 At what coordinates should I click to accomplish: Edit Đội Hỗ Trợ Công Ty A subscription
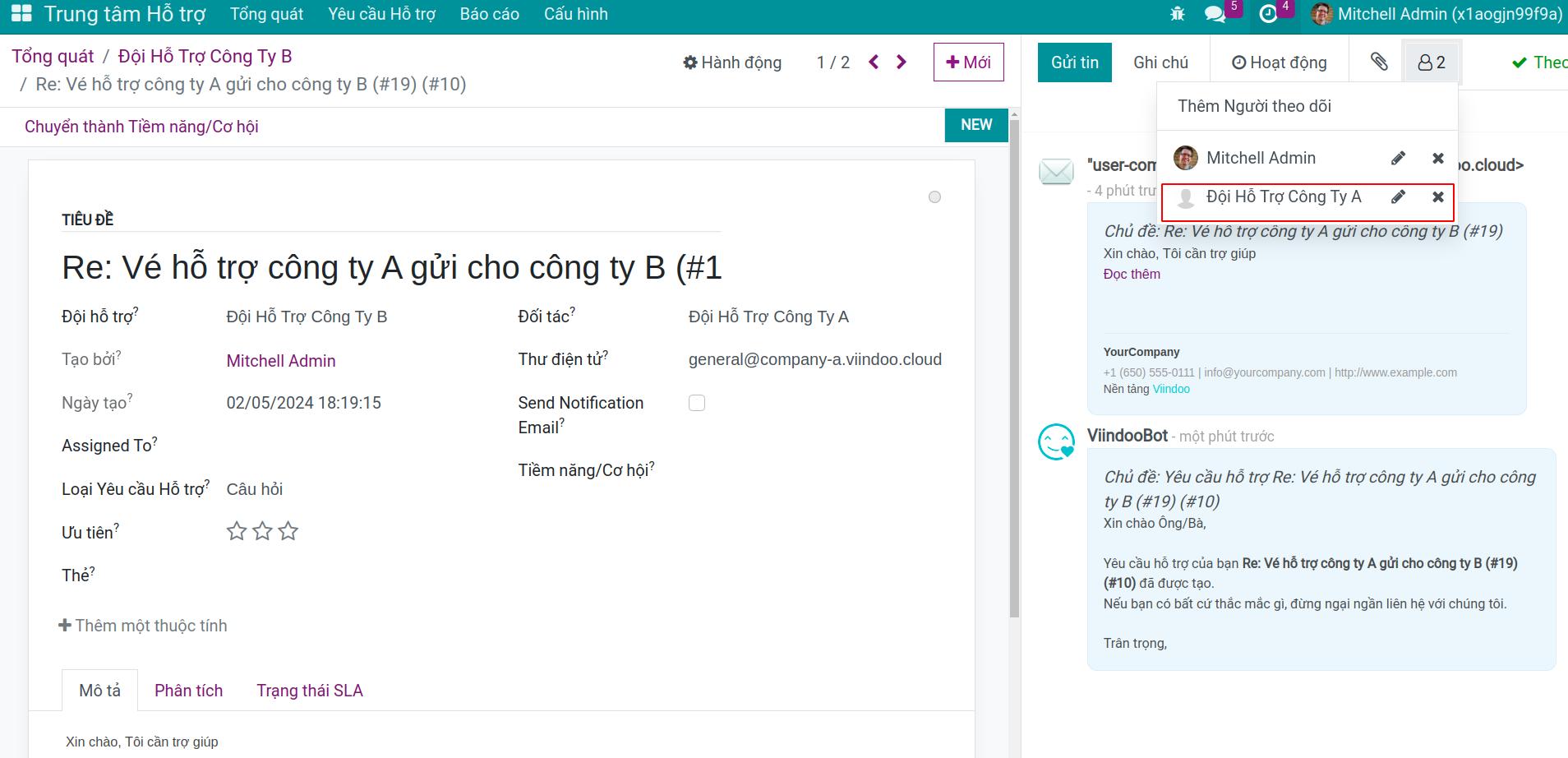click(x=1398, y=196)
